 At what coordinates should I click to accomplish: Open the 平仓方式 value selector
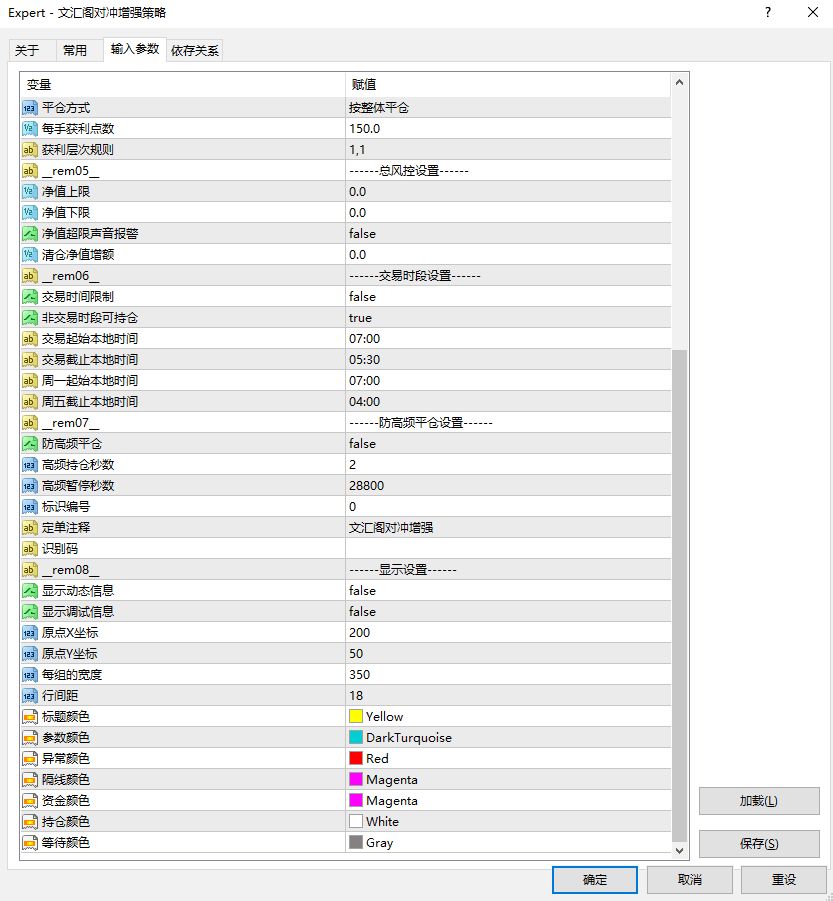(x=500, y=107)
